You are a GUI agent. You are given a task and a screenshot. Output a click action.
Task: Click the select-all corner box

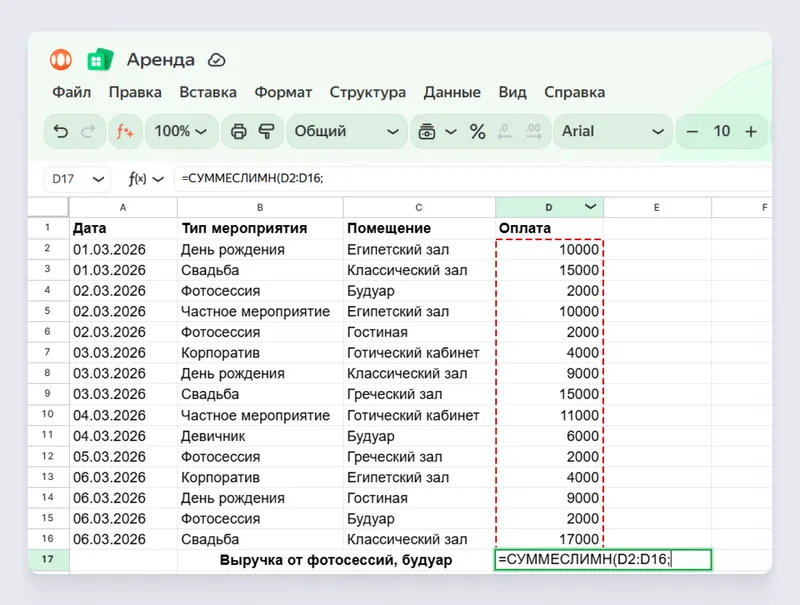click(x=48, y=207)
